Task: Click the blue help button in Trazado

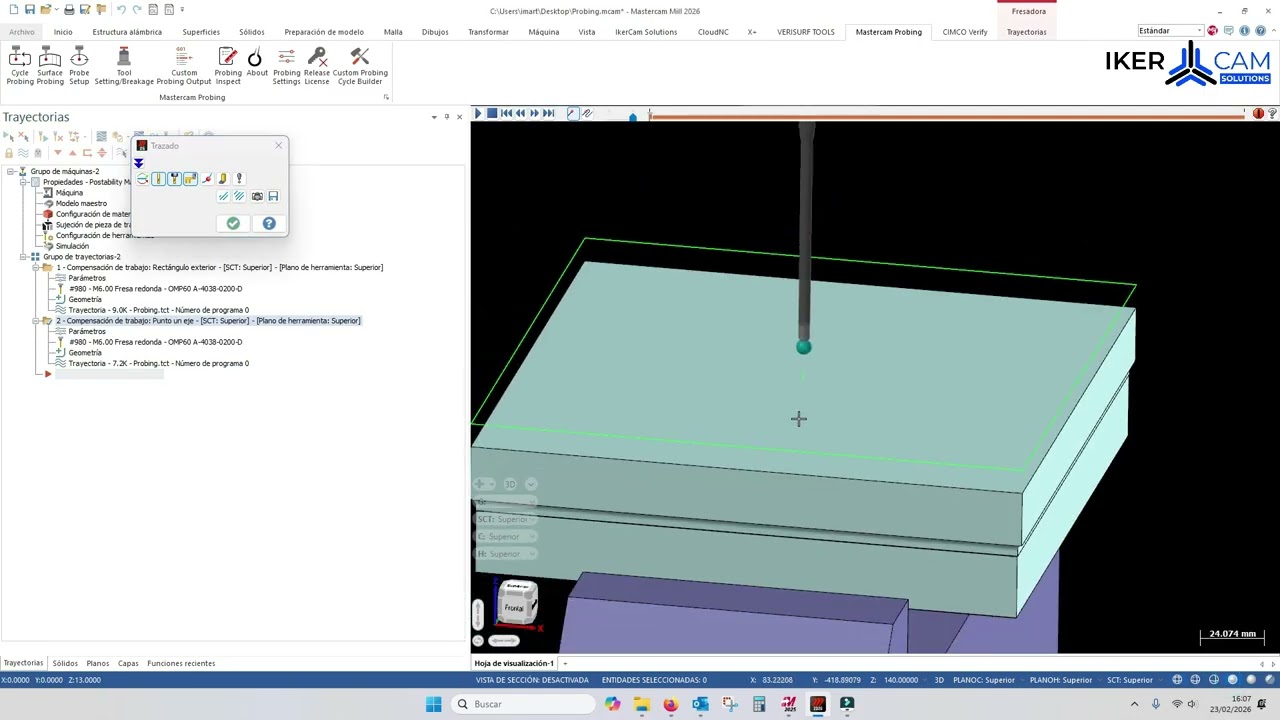Action: pyautogui.click(x=269, y=223)
